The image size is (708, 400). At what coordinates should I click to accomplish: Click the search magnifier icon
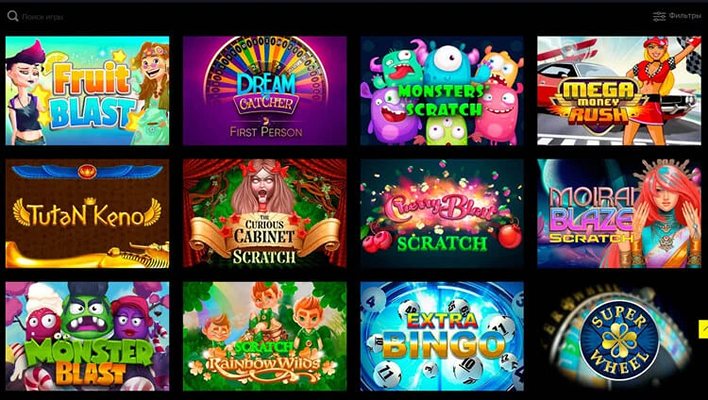(x=13, y=17)
